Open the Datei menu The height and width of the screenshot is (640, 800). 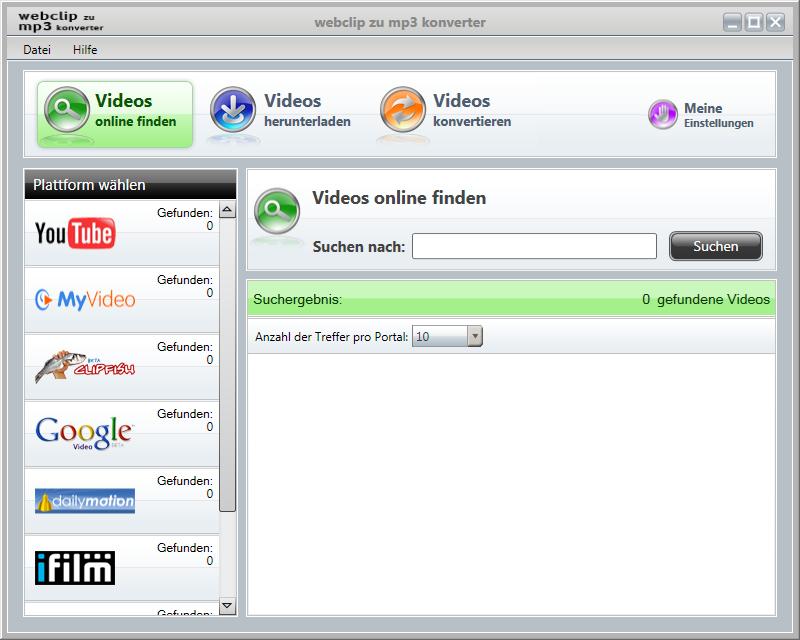(x=37, y=50)
